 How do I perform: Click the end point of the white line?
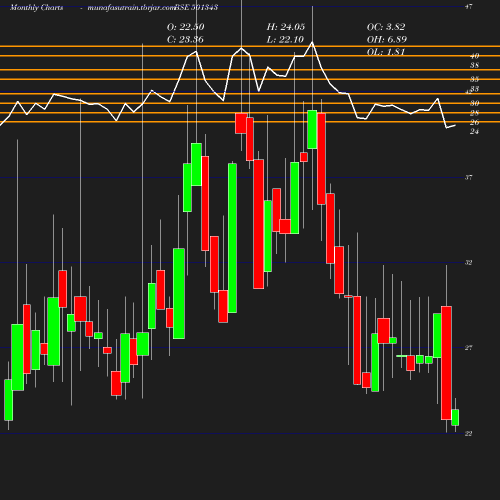(x=455, y=125)
